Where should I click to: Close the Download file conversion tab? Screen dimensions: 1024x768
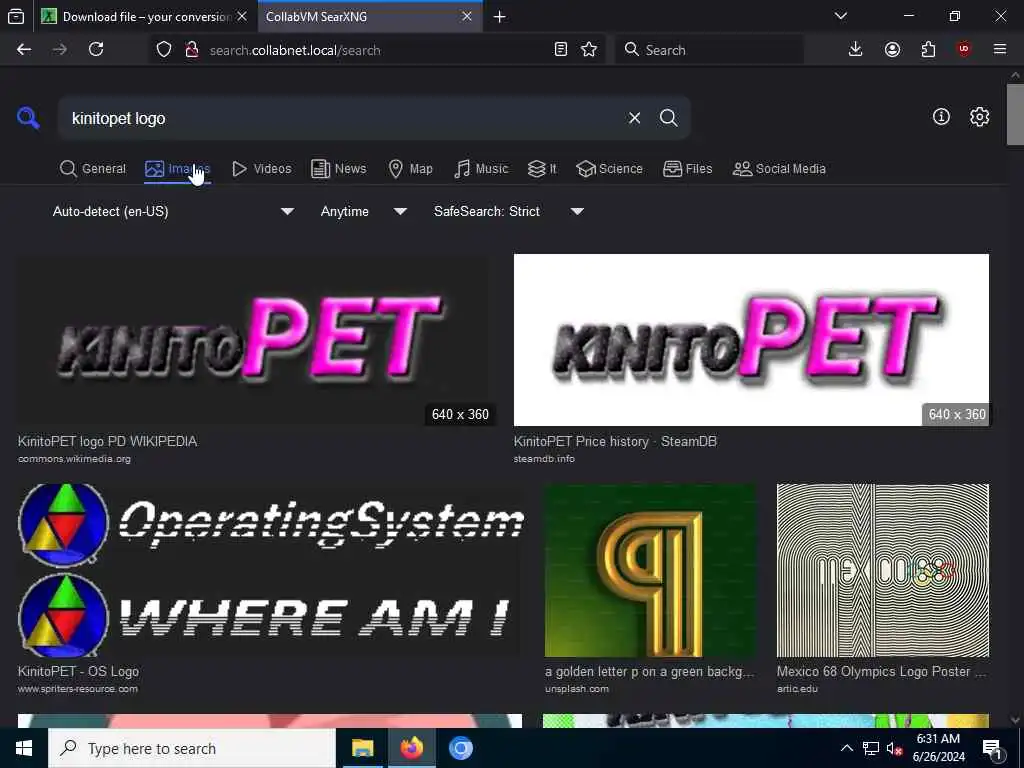tap(242, 16)
